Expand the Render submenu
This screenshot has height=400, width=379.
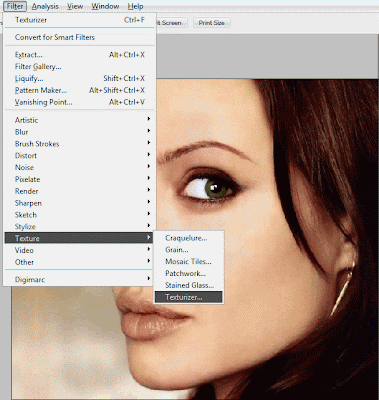(x=80, y=191)
